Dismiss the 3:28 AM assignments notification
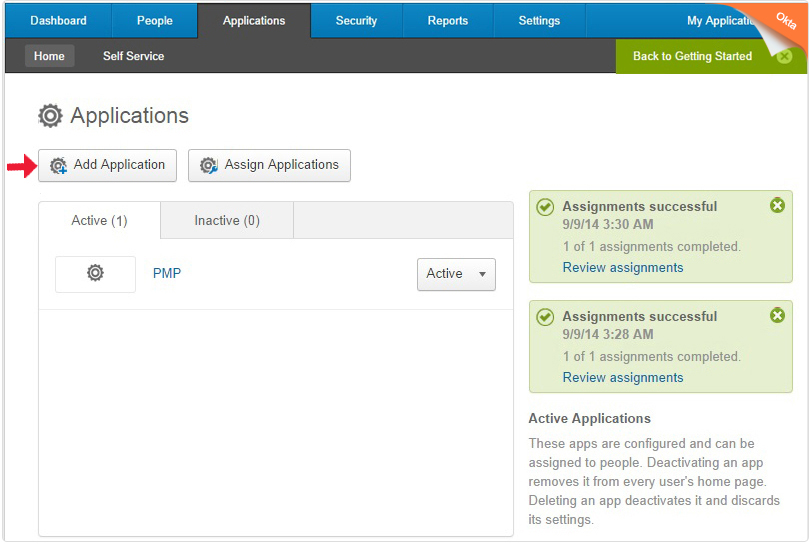This screenshot has width=812, height=544. (777, 316)
